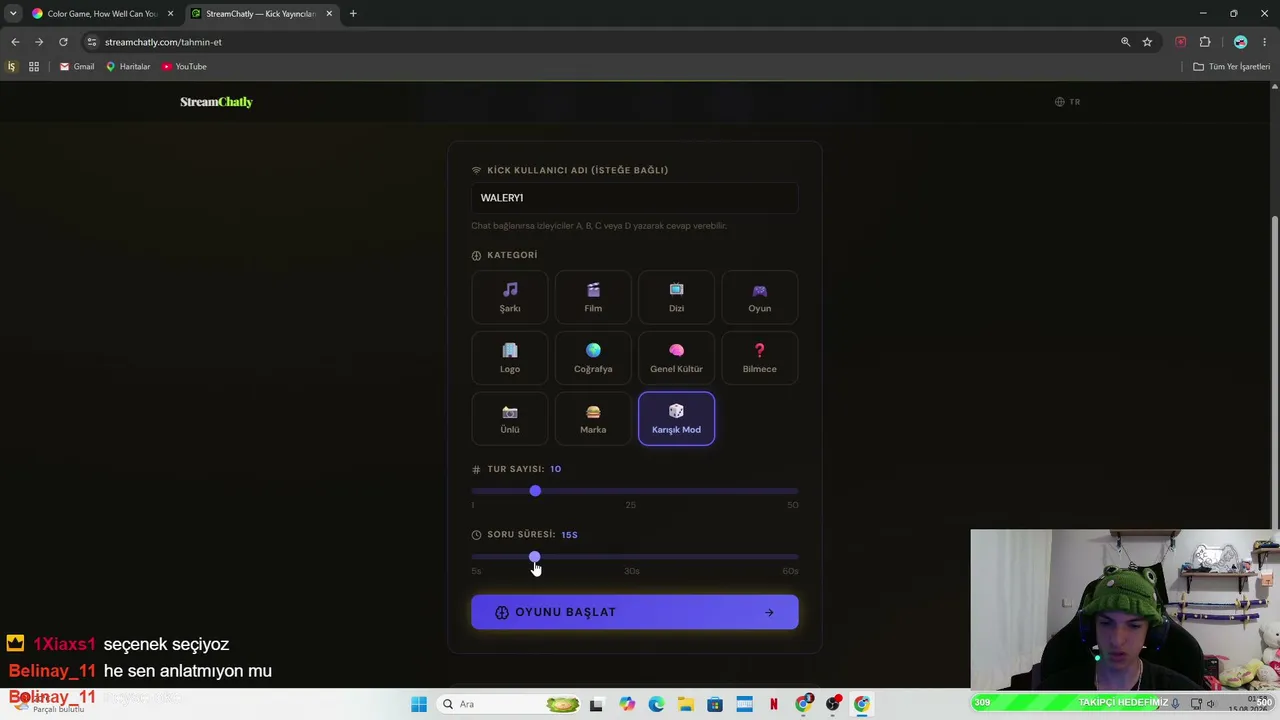
Task: Open Microsoft Edge from the taskbar
Action: tap(656, 704)
